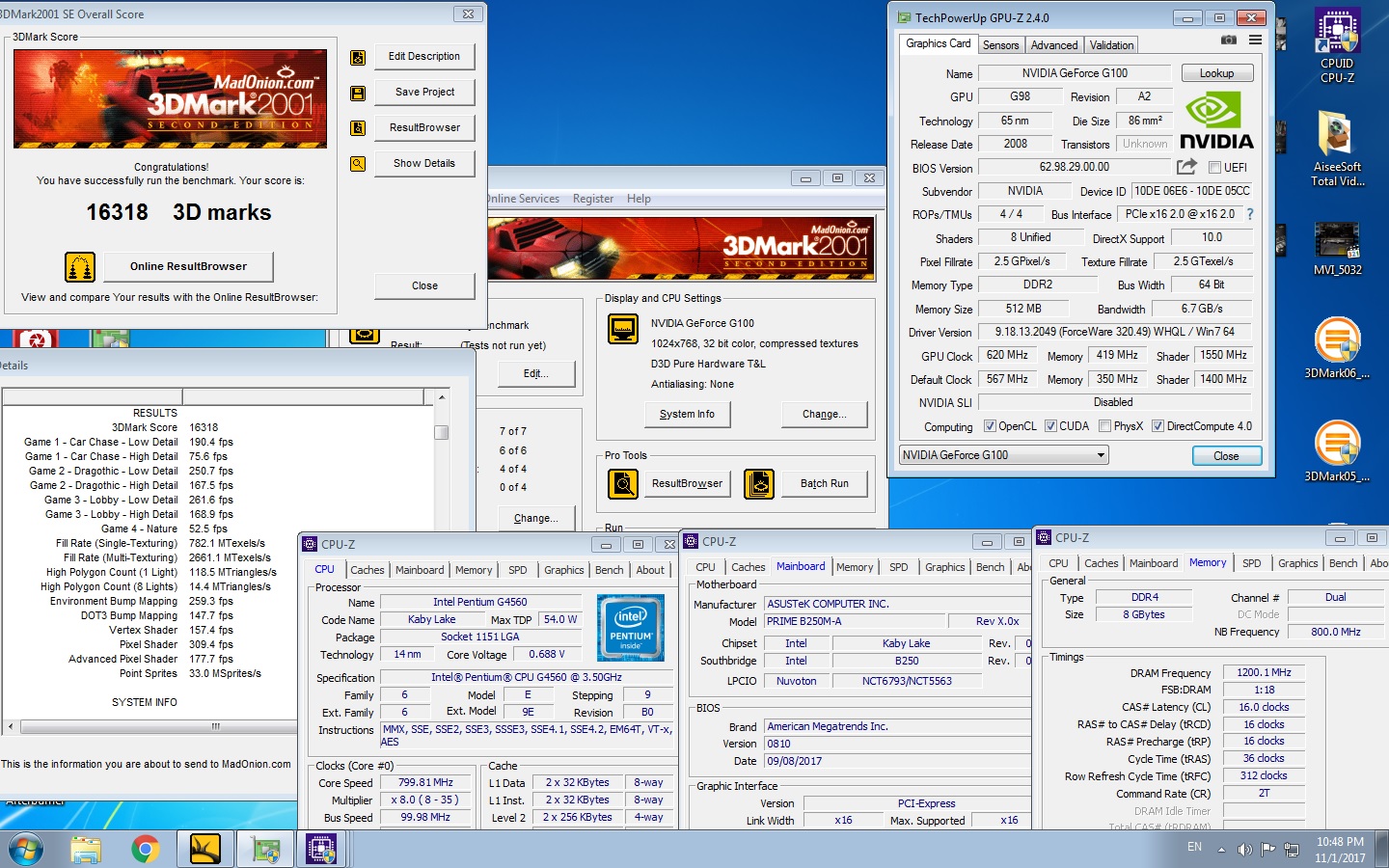Click the 16318 3D marks score text
This screenshot has height=868, width=1389.
tap(178, 212)
